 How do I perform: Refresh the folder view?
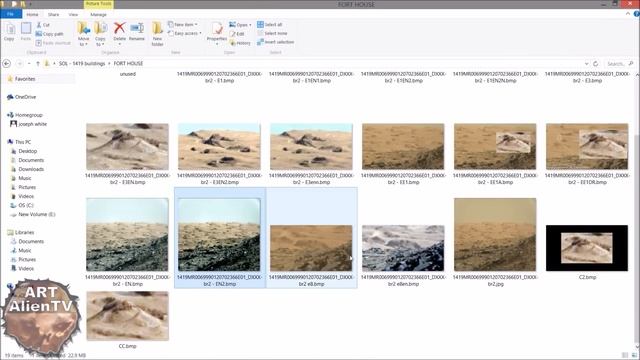pyautogui.click(x=596, y=64)
